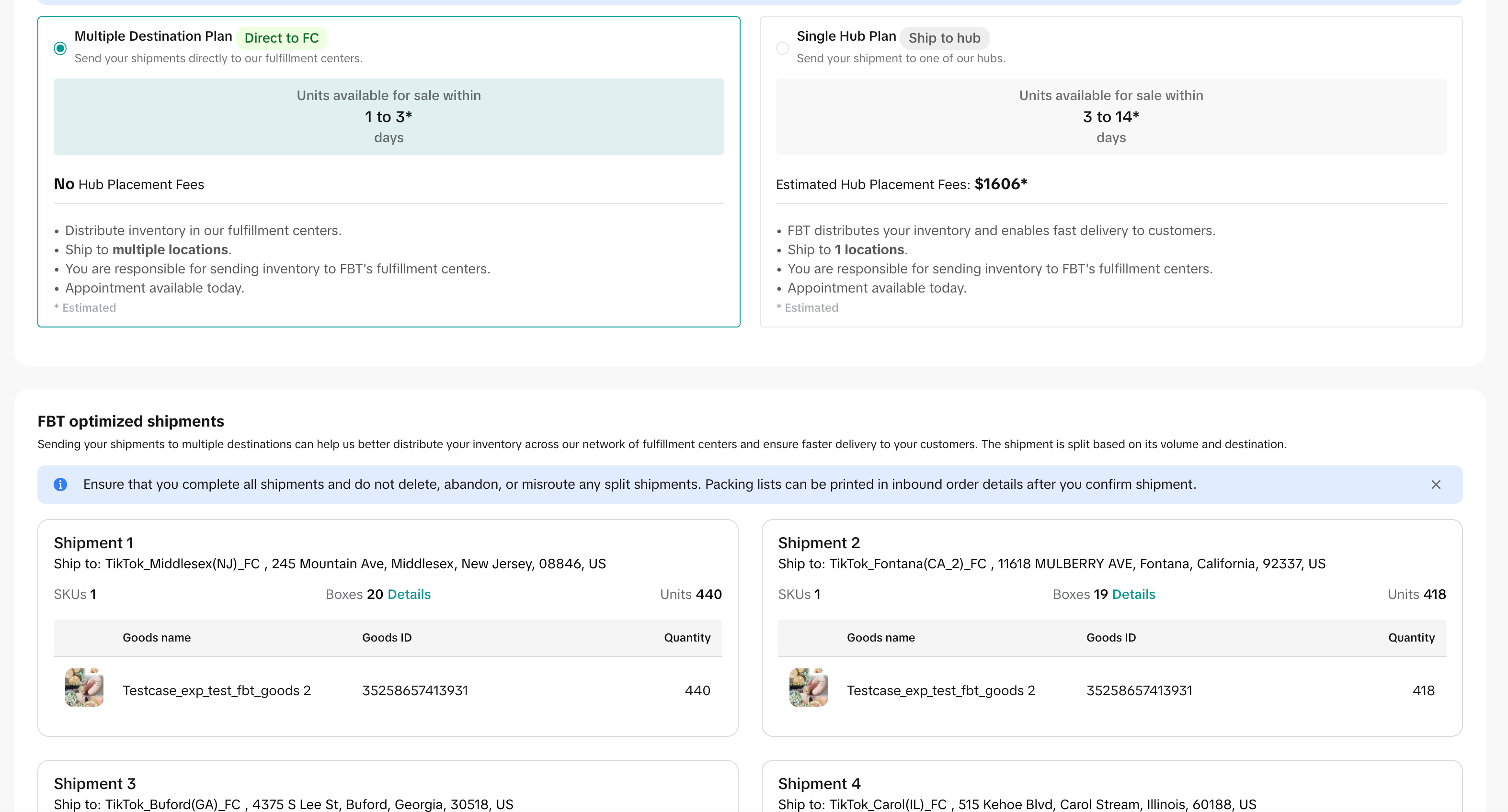Click the Quantity column header in Shipment 1

pos(686,638)
